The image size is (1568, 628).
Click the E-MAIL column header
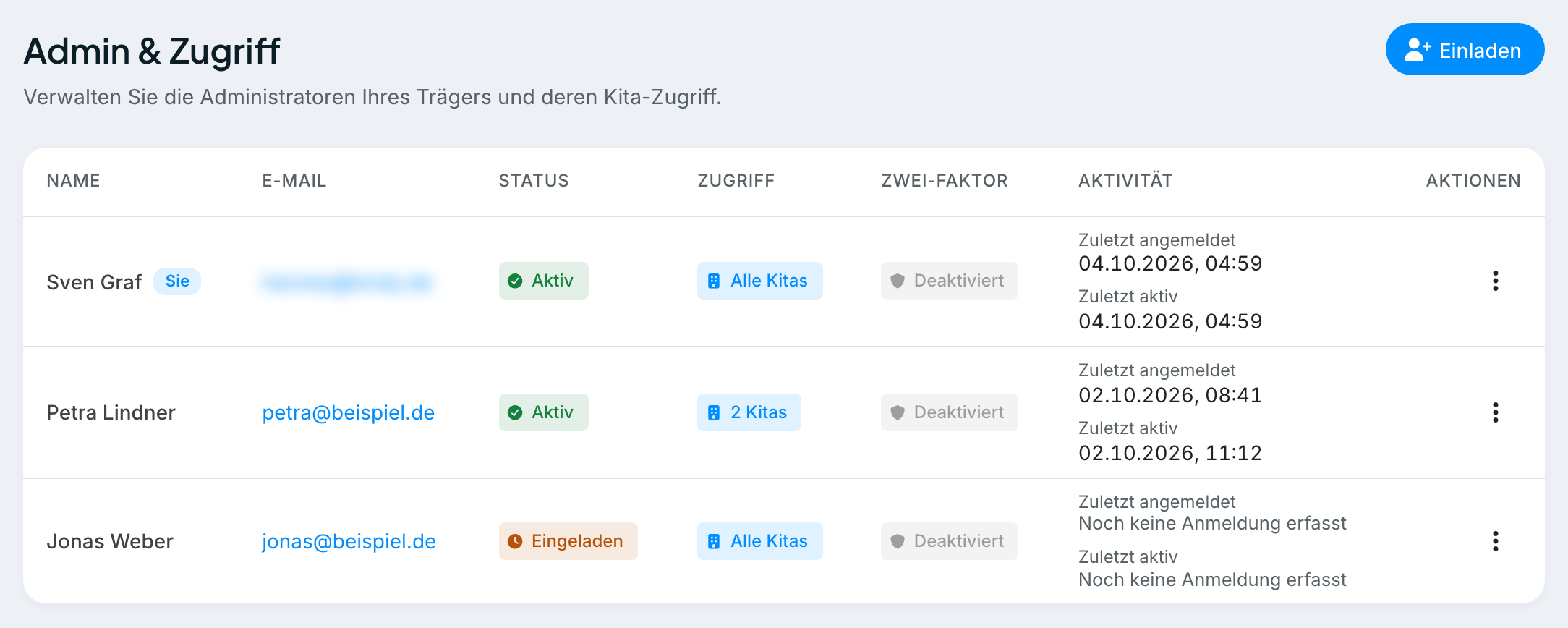294,181
